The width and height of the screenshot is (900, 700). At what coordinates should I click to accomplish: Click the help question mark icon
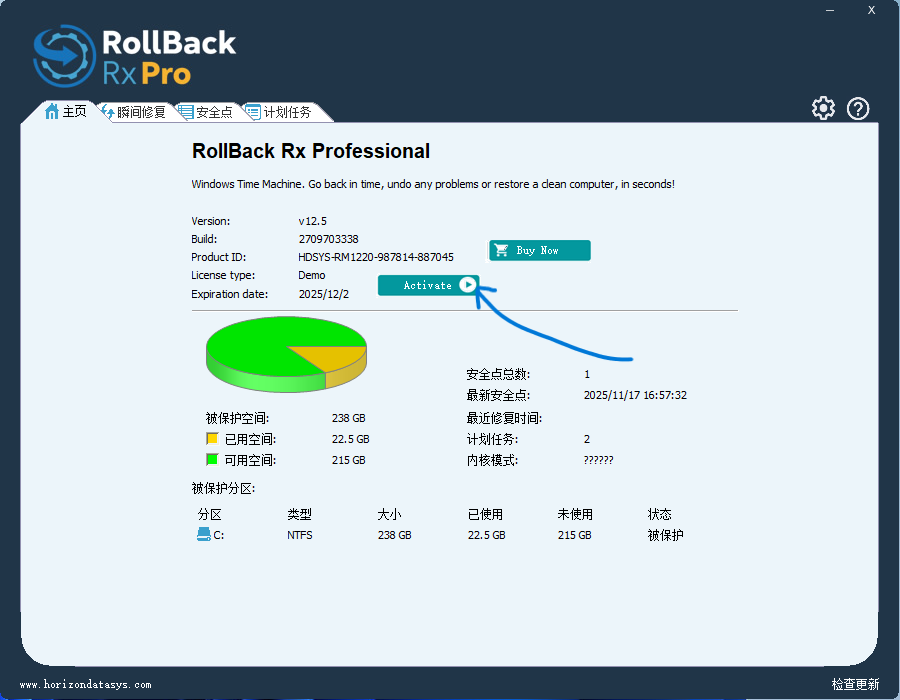[x=858, y=109]
